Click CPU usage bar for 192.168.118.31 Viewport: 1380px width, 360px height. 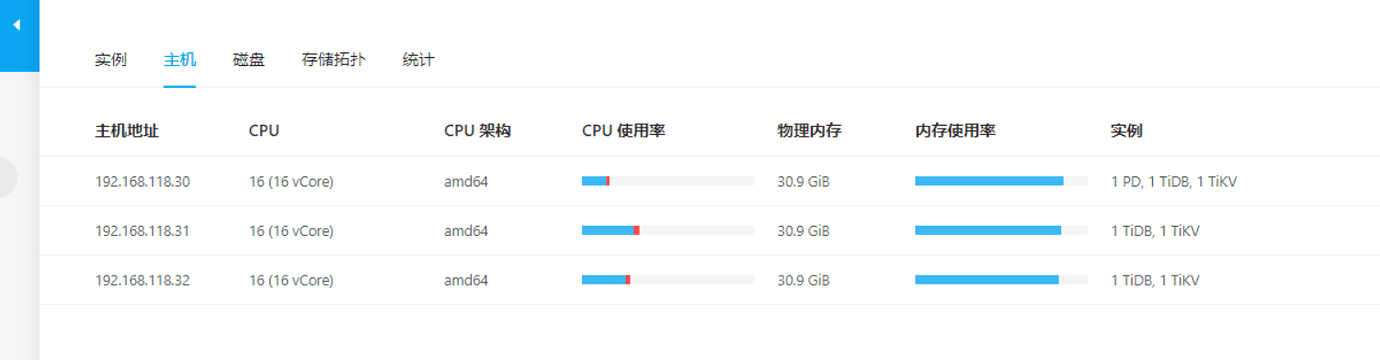pos(668,230)
